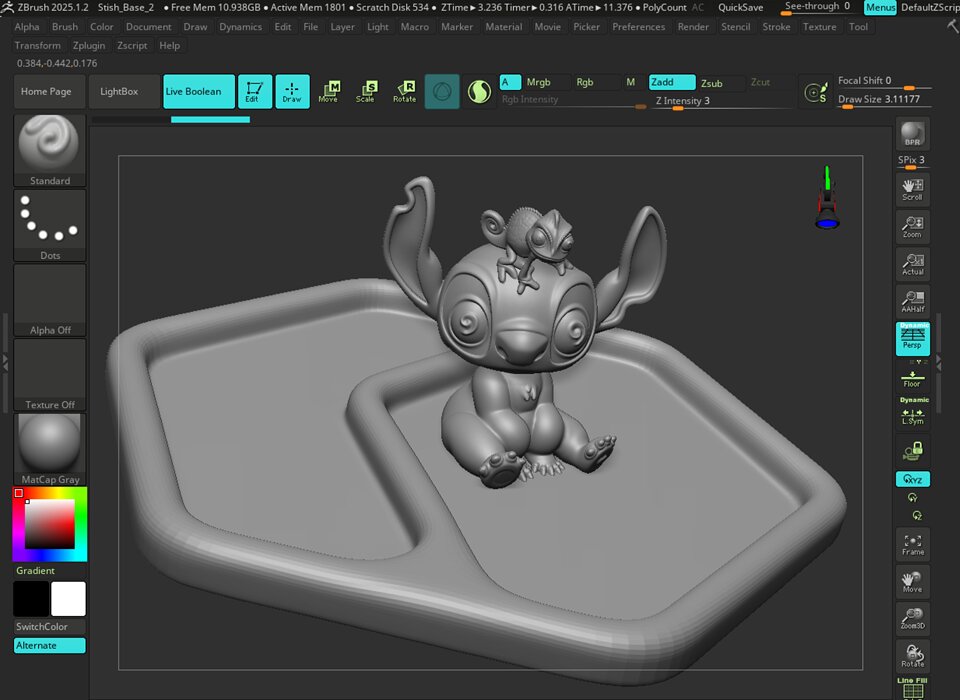Viewport: 960px width, 700px height.
Task: Toggle Line Fill polyframe
Action: (x=912, y=688)
